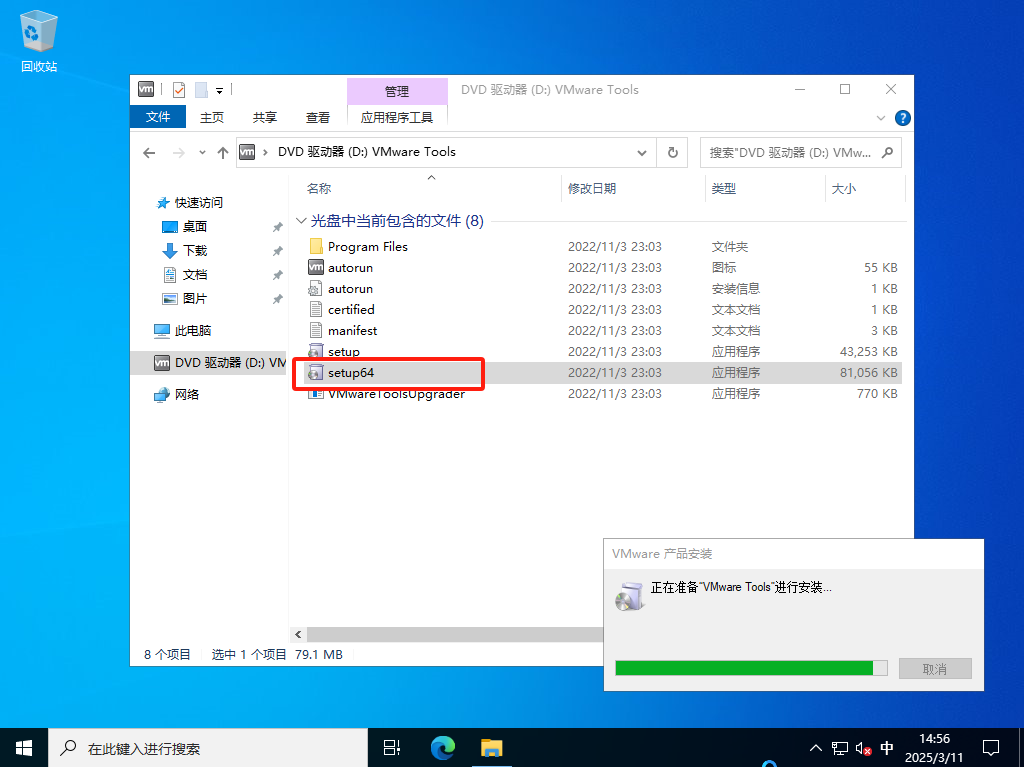Switch to the 共享 ribbon tab
This screenshot has height=767, width=1024.
pos(264,117)
